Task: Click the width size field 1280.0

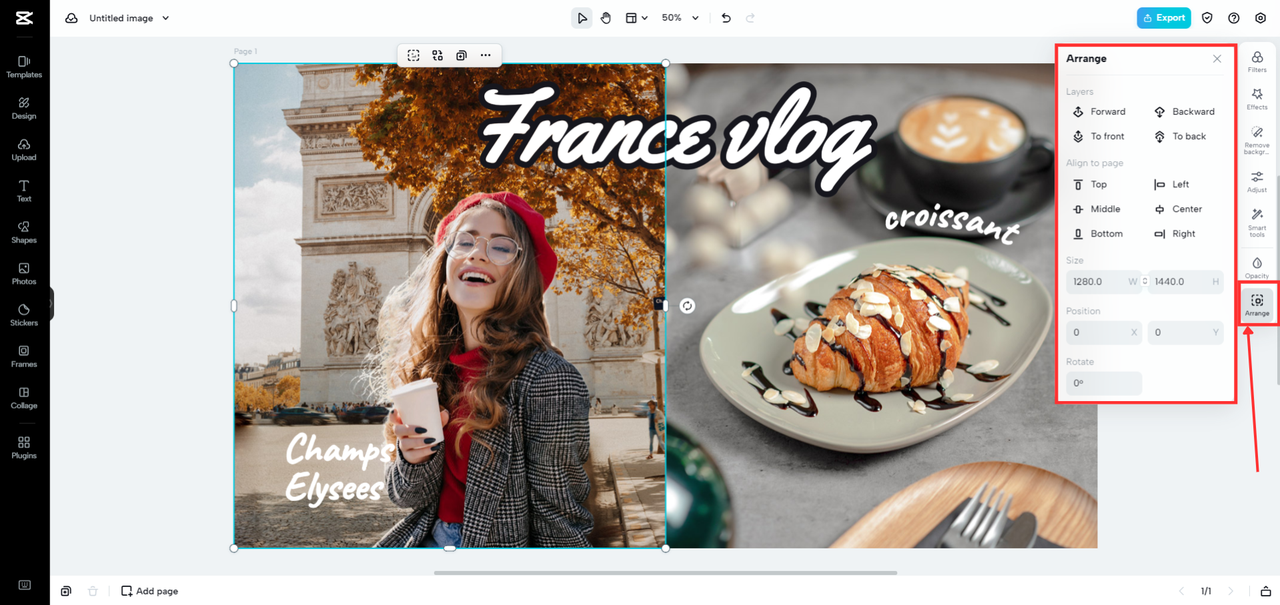Action: point(1104,282)
